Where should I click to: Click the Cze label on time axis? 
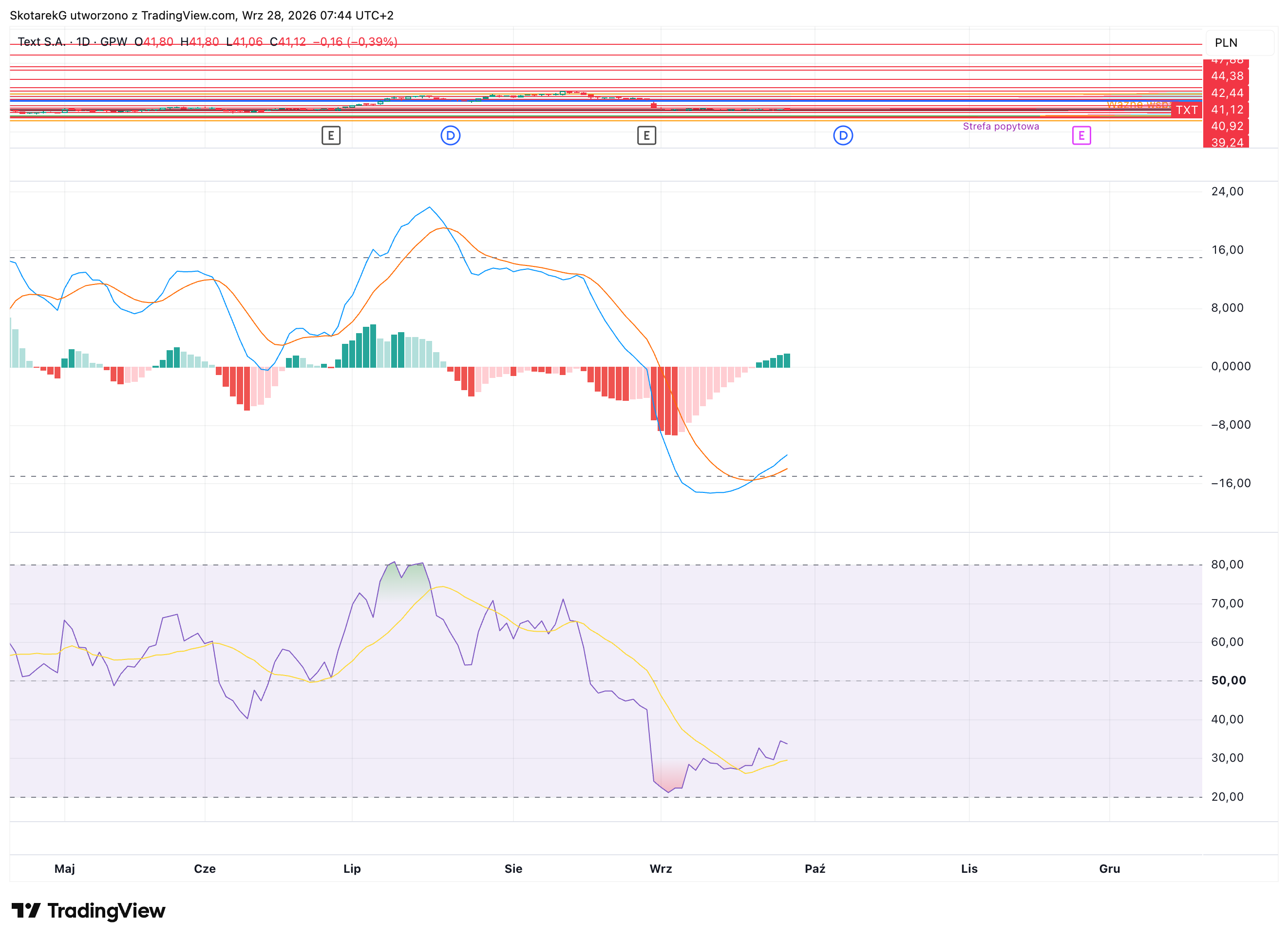coord(205,869)
